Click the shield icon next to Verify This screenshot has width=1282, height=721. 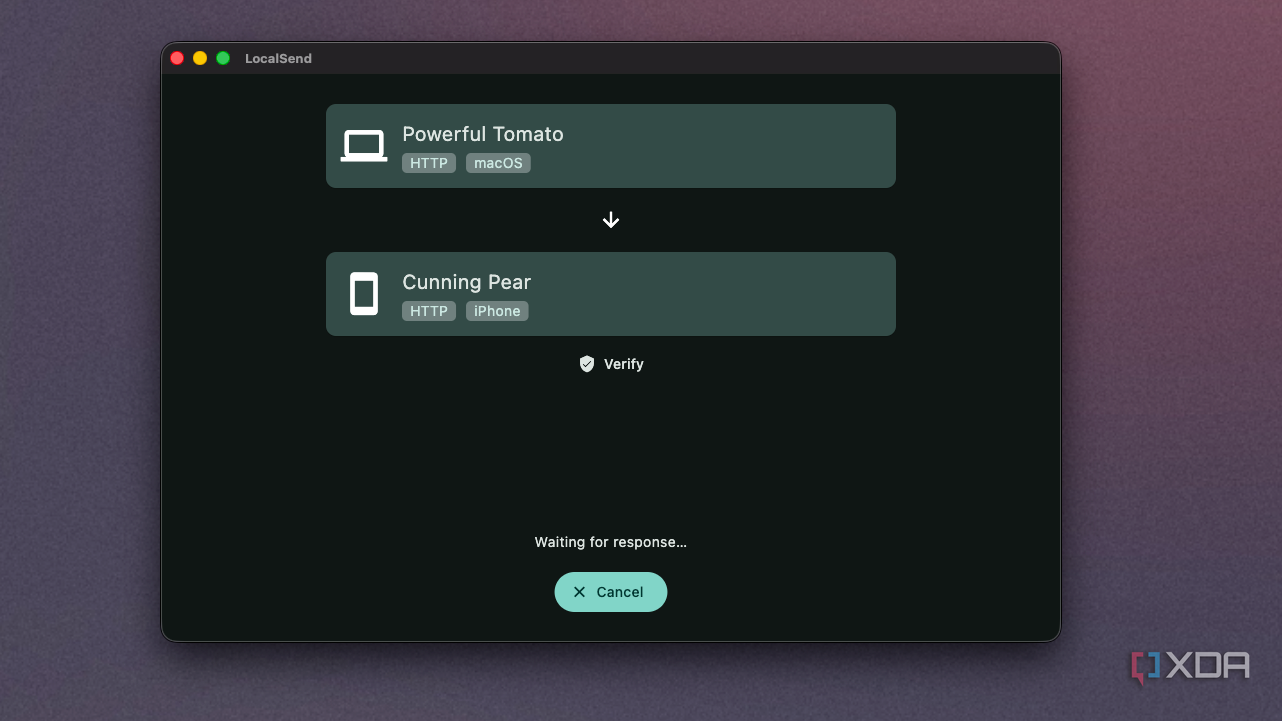tap(587, 364)
